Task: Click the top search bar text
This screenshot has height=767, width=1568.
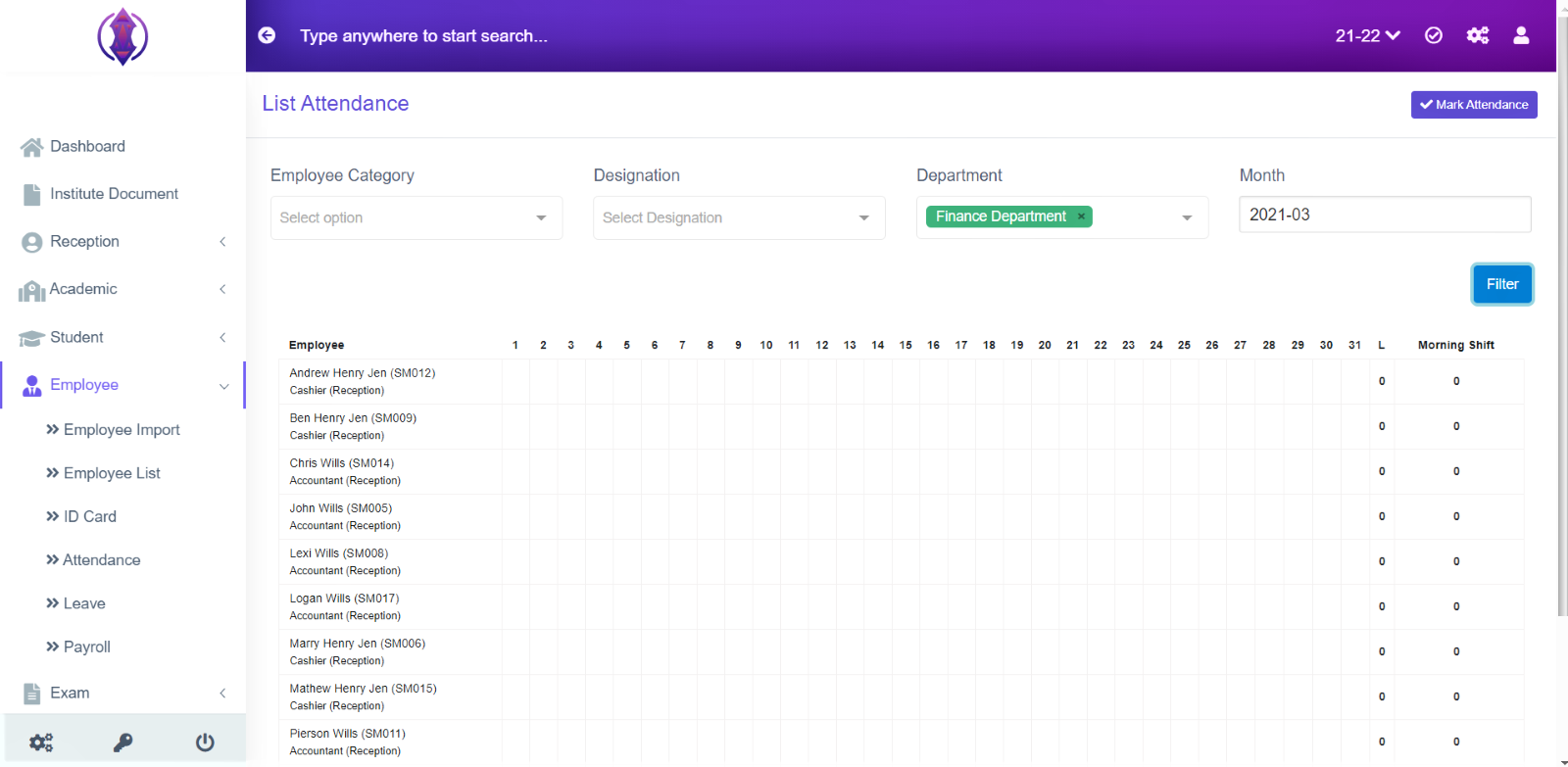Action: pos(423,36)
